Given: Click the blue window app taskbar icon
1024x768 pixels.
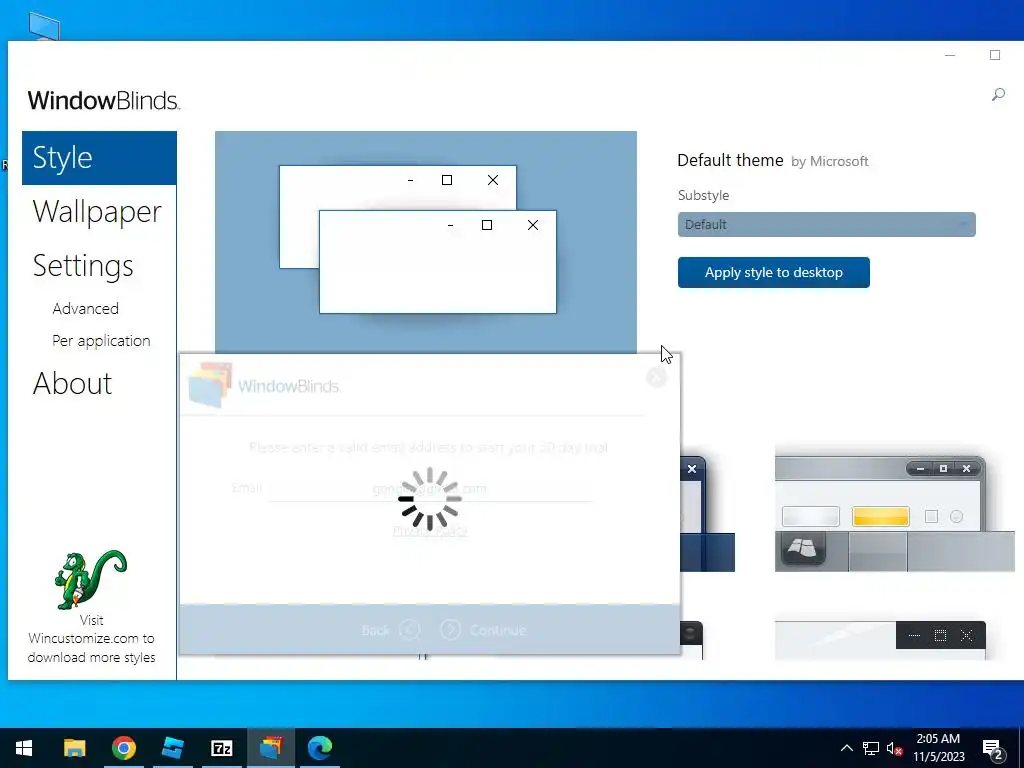Looking at the screenshot, I should tap(172, 748).
